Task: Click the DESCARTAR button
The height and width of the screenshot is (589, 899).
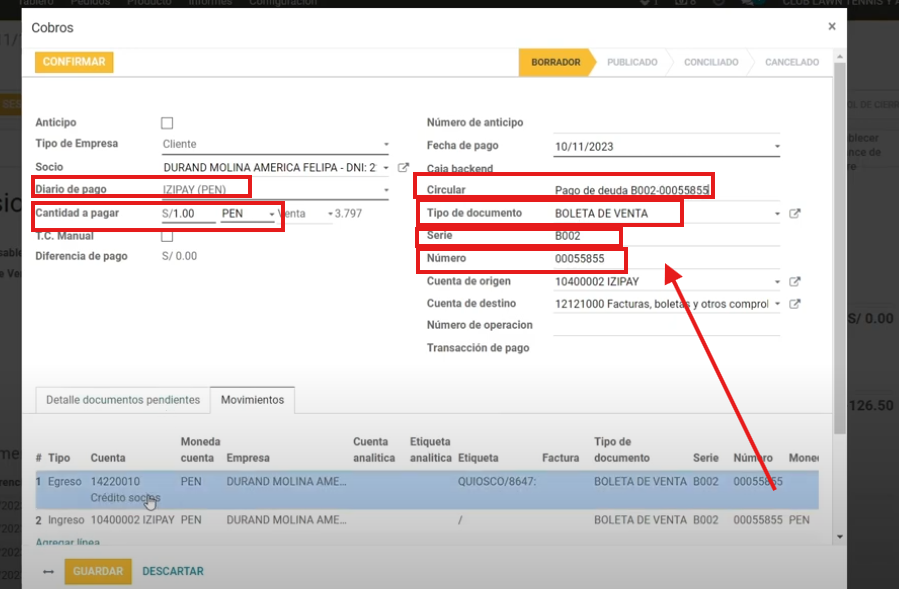Action: click(173, 572)
